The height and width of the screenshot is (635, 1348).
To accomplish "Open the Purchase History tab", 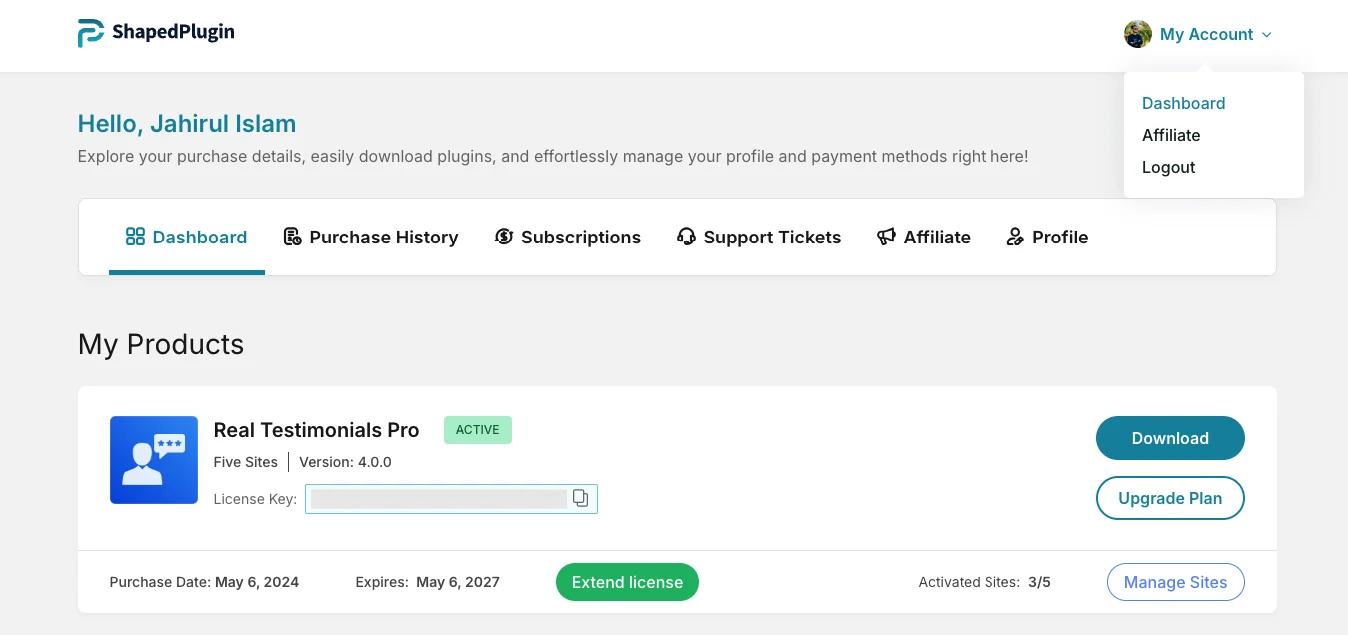I will [371, 237].
